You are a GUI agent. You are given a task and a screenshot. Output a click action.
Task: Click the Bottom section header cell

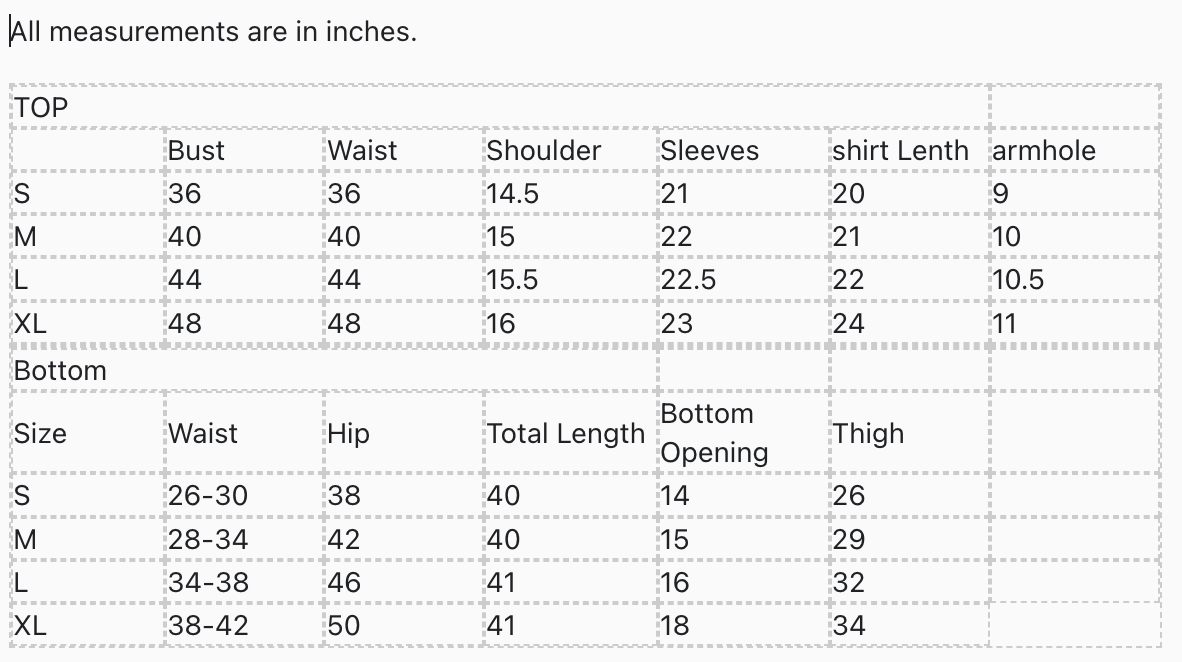(60, 371)
